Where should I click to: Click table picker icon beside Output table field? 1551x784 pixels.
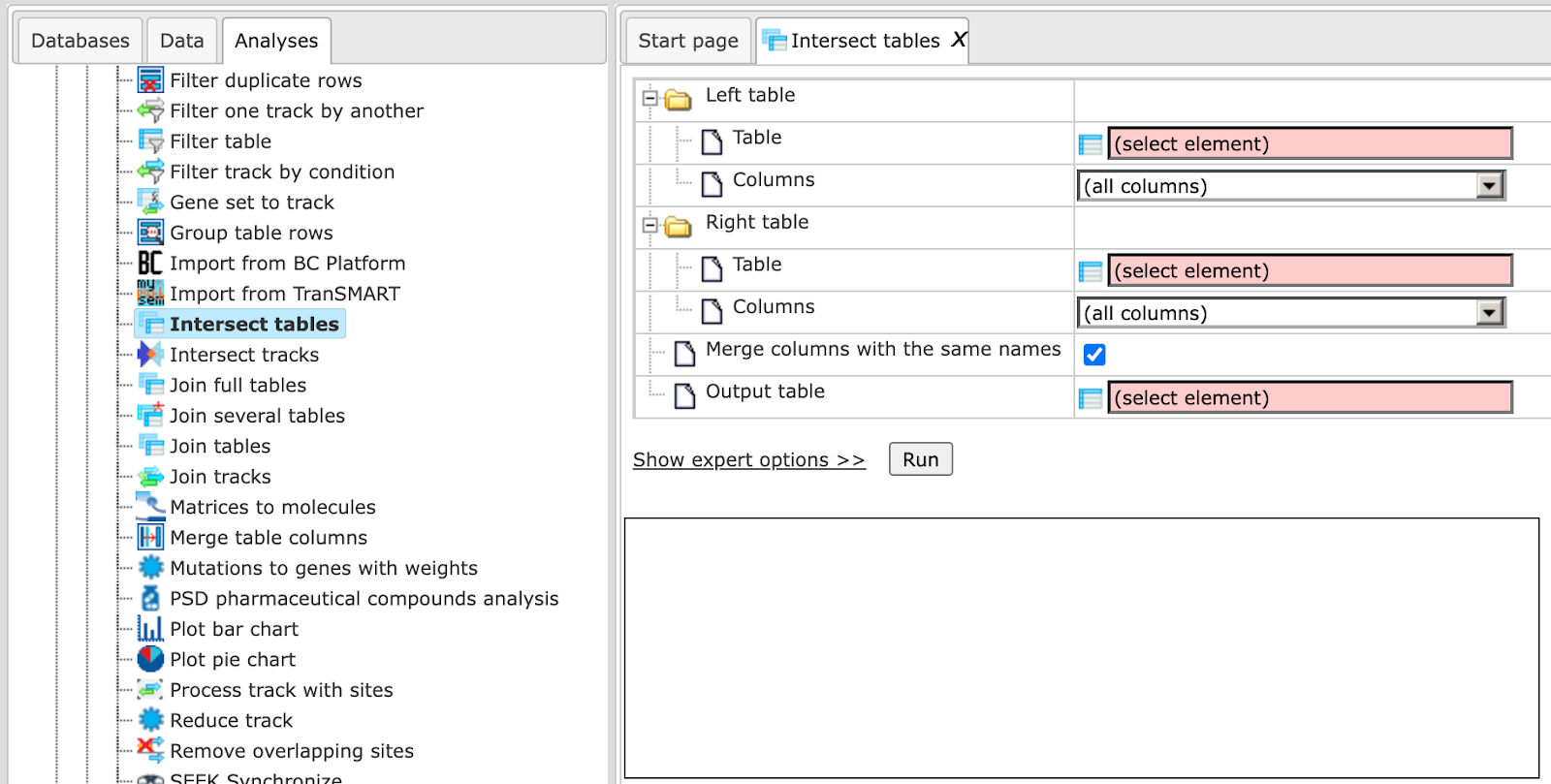(x=1091, y=398)
